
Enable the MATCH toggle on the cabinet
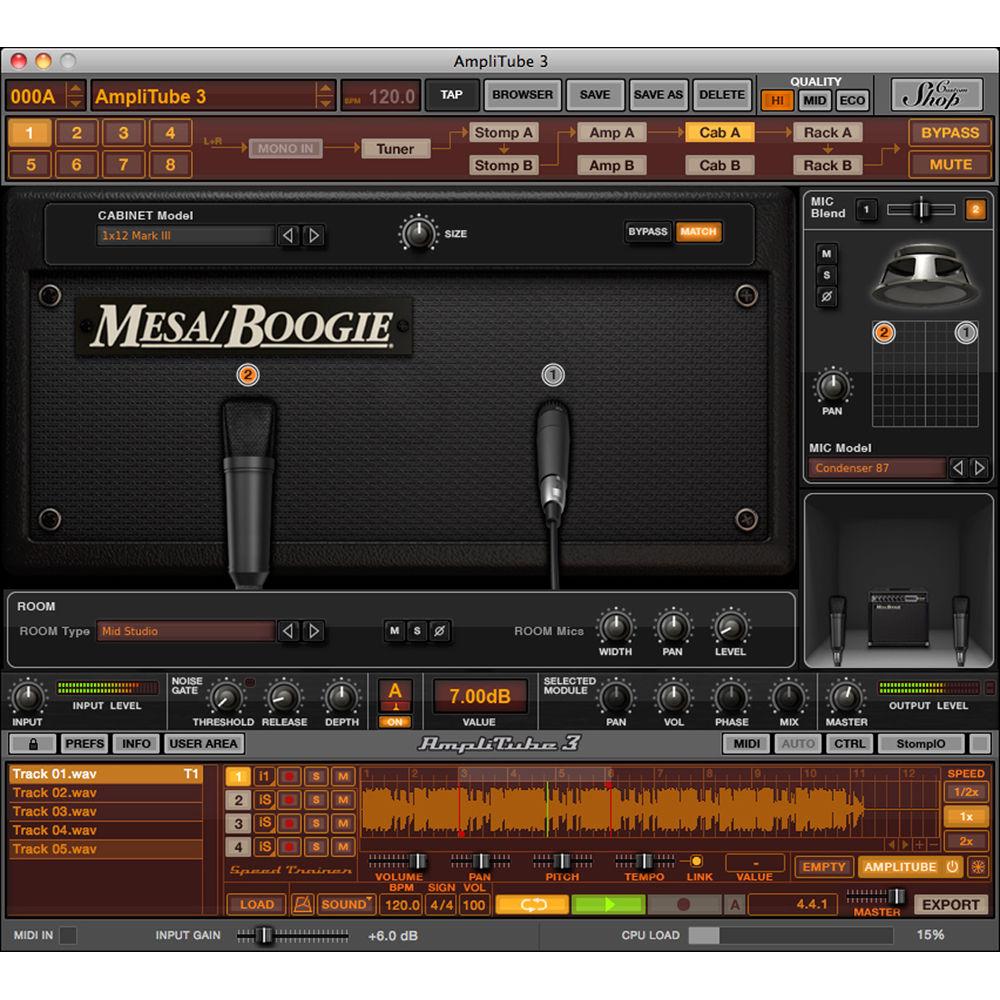(x=699, y=232)
